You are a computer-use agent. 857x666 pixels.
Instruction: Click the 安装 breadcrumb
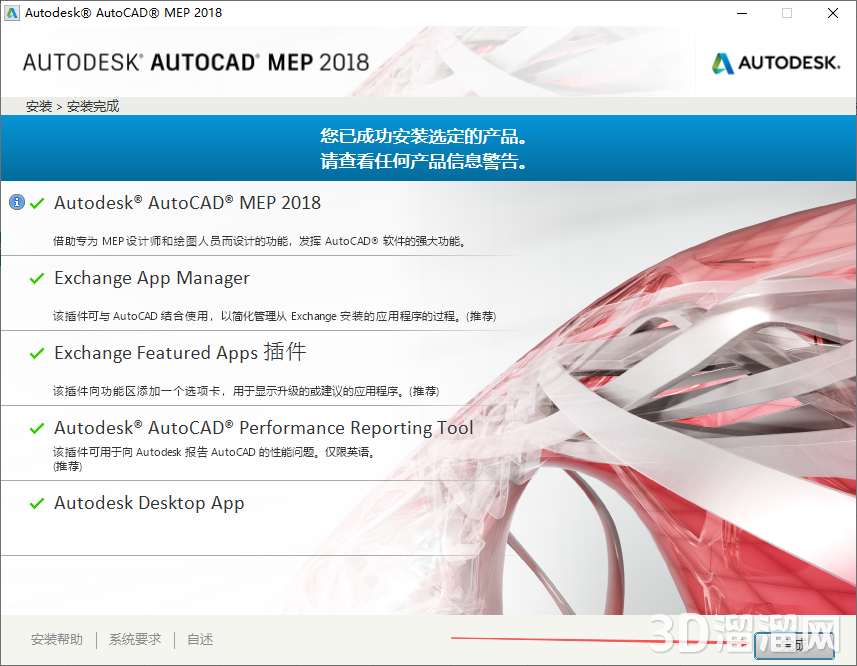click(x=39, y=106)
